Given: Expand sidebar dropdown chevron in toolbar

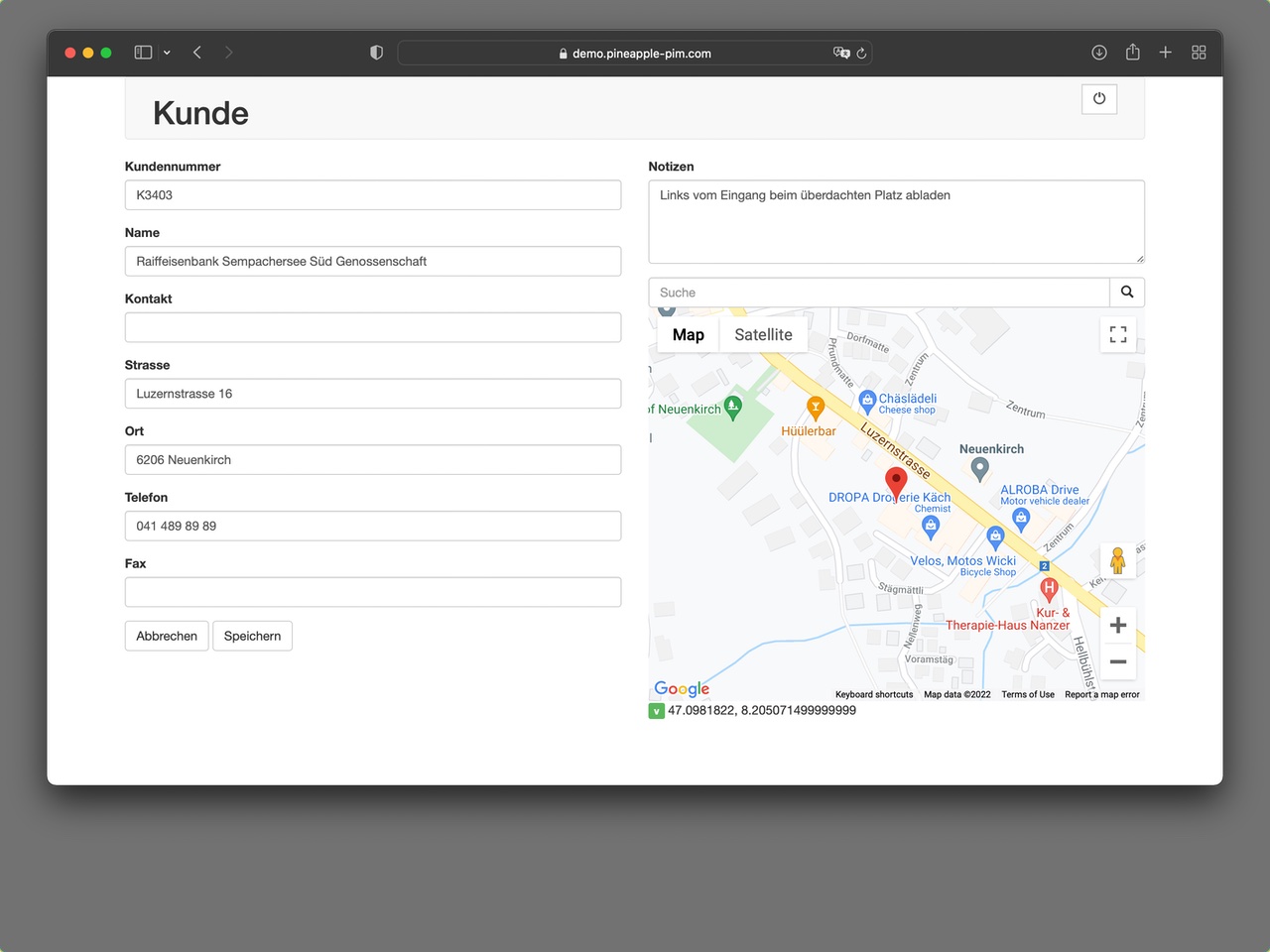Looking at the screenshot, I should point(167,53).
